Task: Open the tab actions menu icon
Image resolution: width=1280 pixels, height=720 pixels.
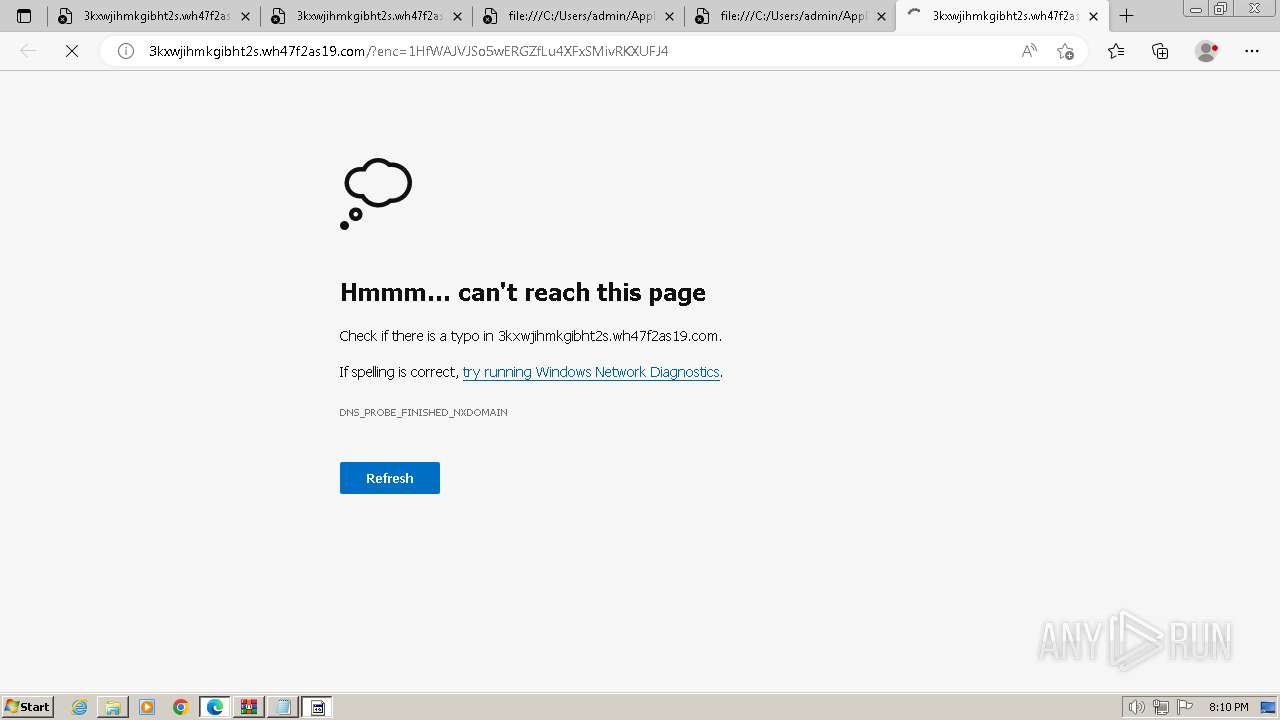Action: click(x=24, y=16)
